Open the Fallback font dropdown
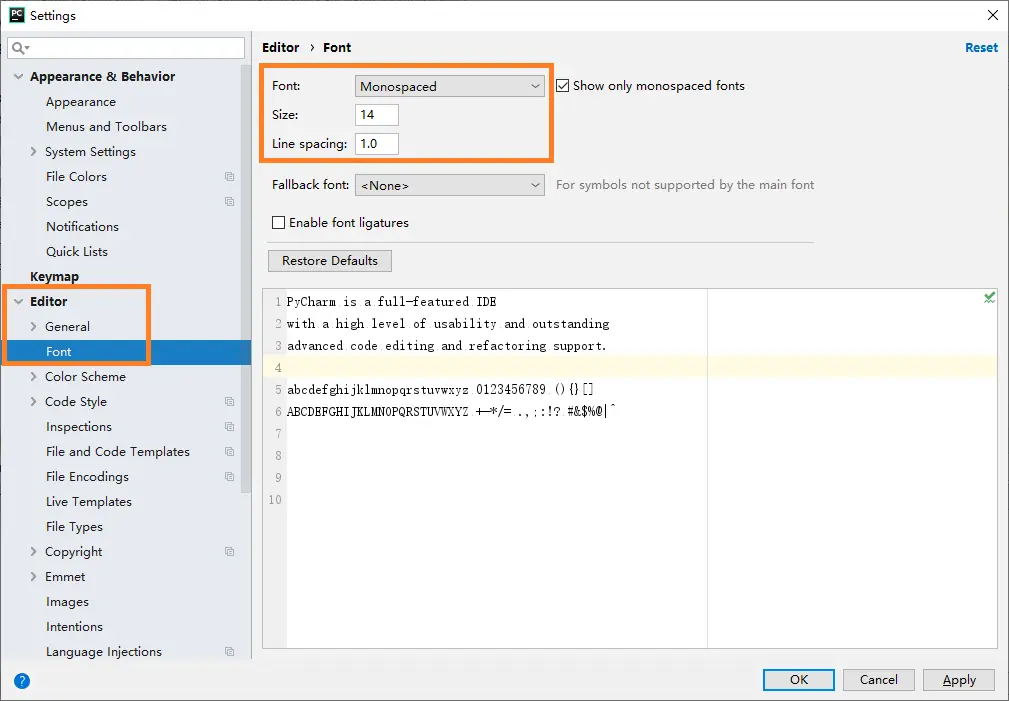This screenshot has width=1009, height=701. [449, 185]
